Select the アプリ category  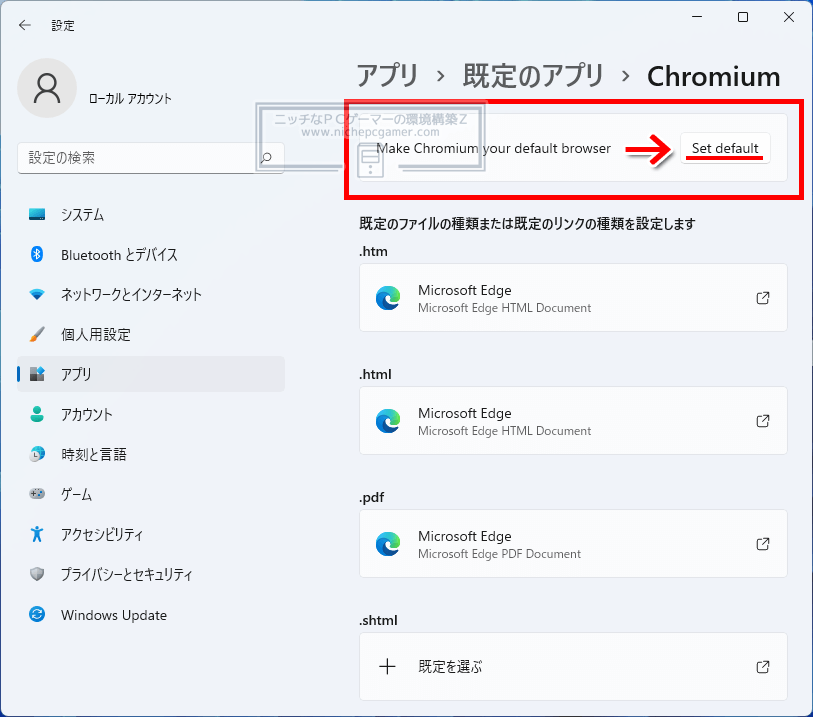click(151, 374)
